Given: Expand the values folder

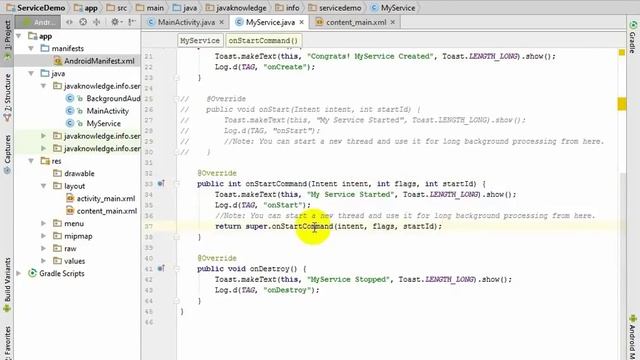Looking at the screenshot, I should tap(43, 261).
